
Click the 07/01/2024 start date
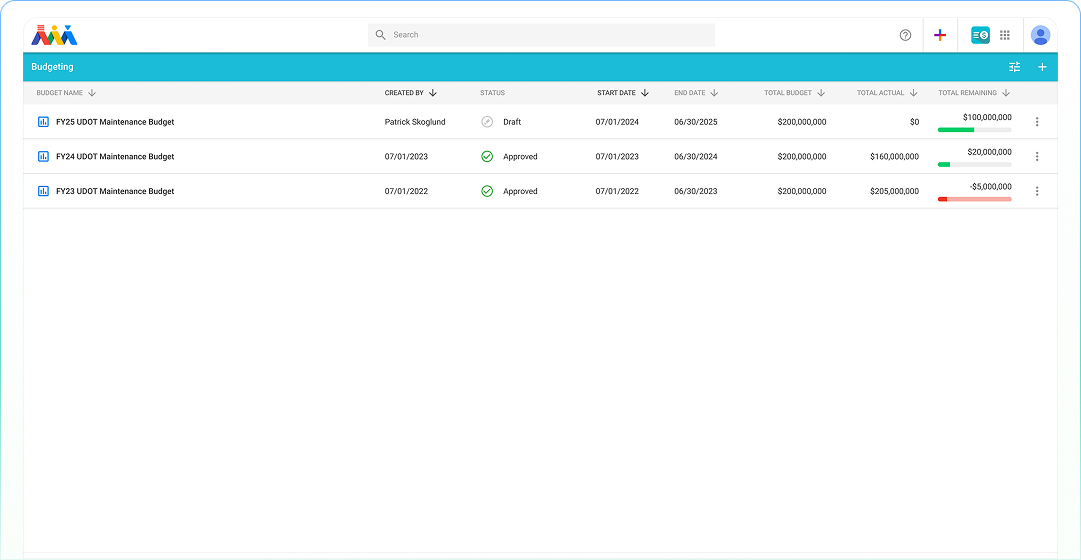coord(617,122)
